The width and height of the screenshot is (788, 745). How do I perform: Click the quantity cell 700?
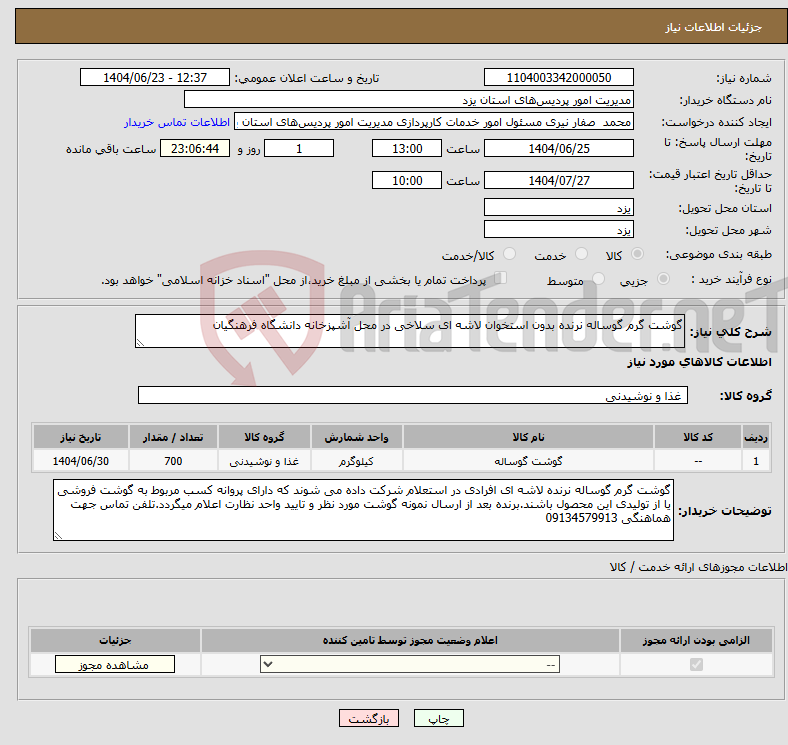pos(173,461)
